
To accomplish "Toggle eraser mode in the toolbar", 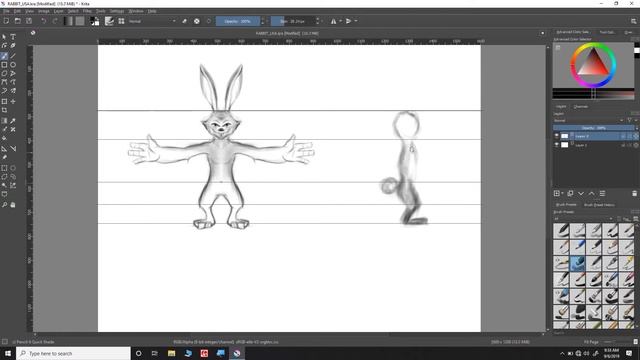I will point(184,21).
